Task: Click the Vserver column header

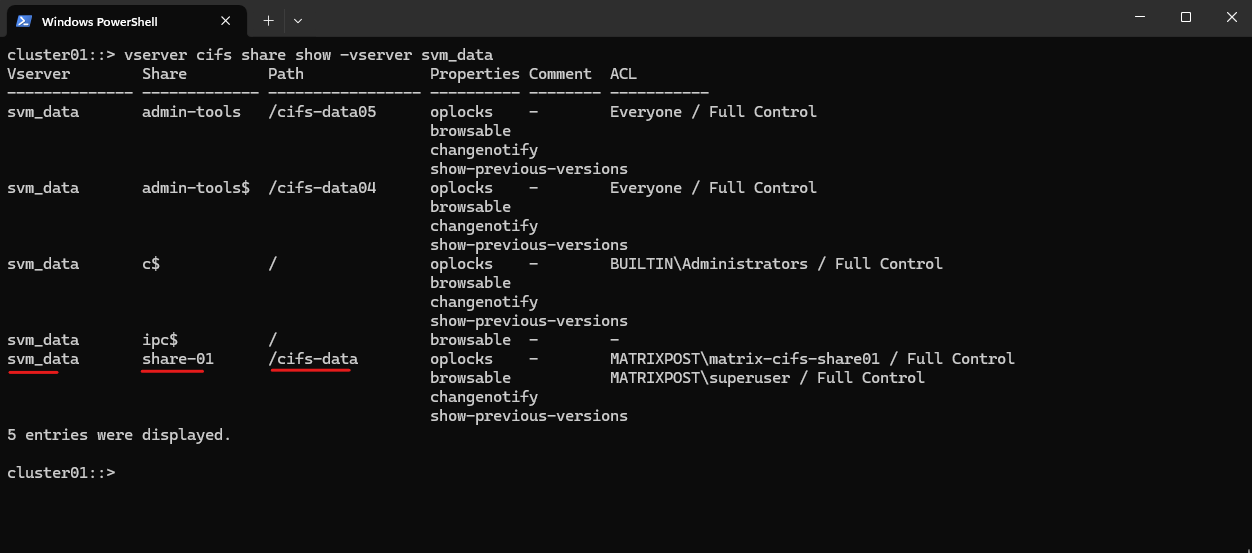Action: (39, 74)
